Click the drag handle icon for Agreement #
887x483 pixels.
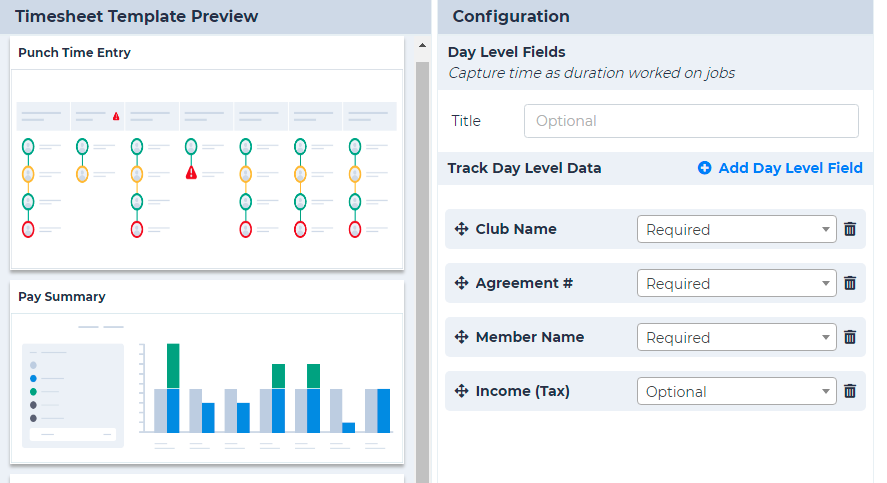pos(461,283)
